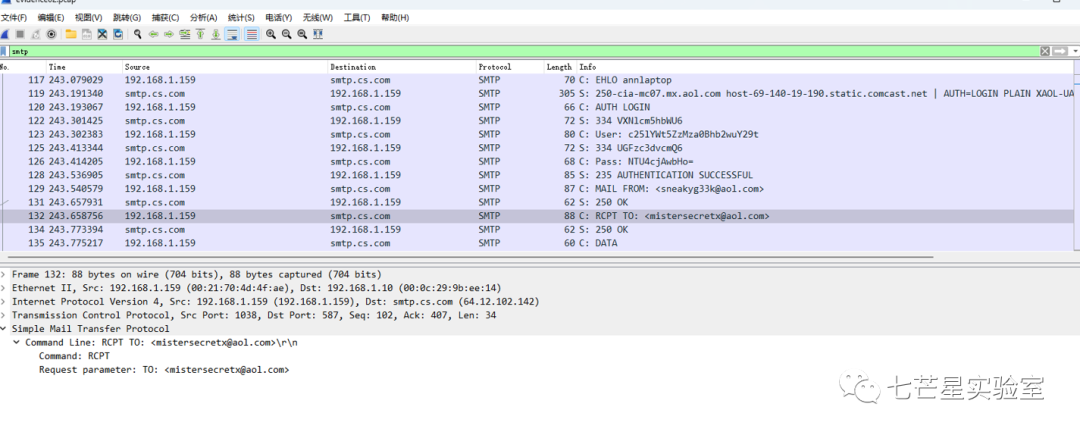Viewport: 1080px width, 435px height.
Task: Click go to specific packet icon
Action: coord(185,34)
